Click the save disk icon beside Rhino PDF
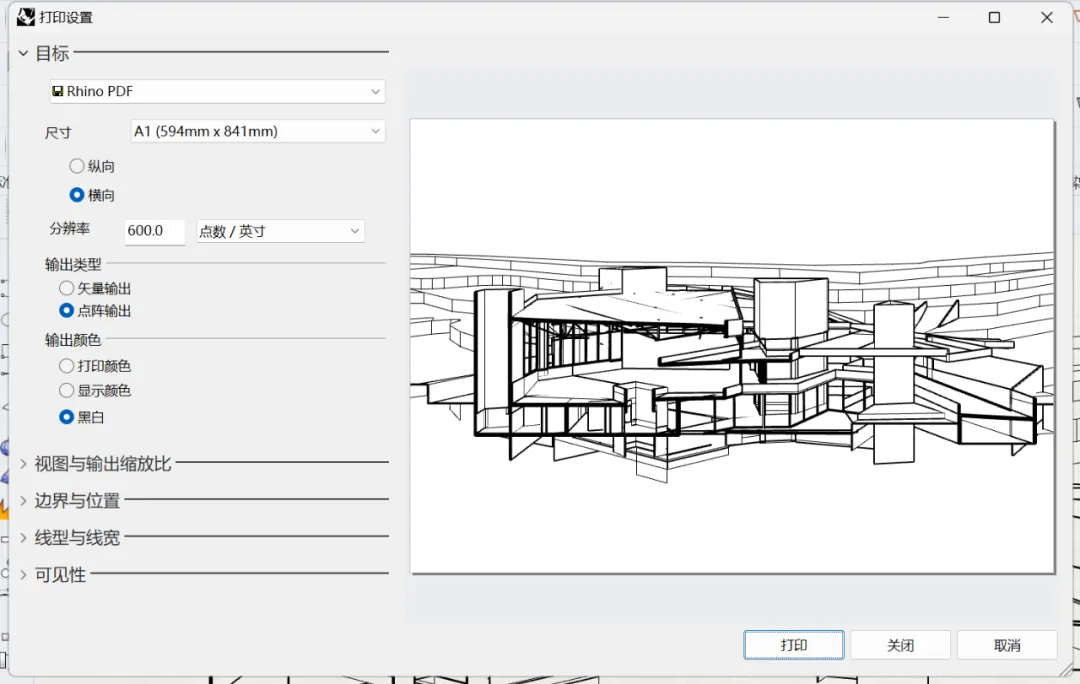The width and height of the screenshot is (1080, 684). pos(58,91)
